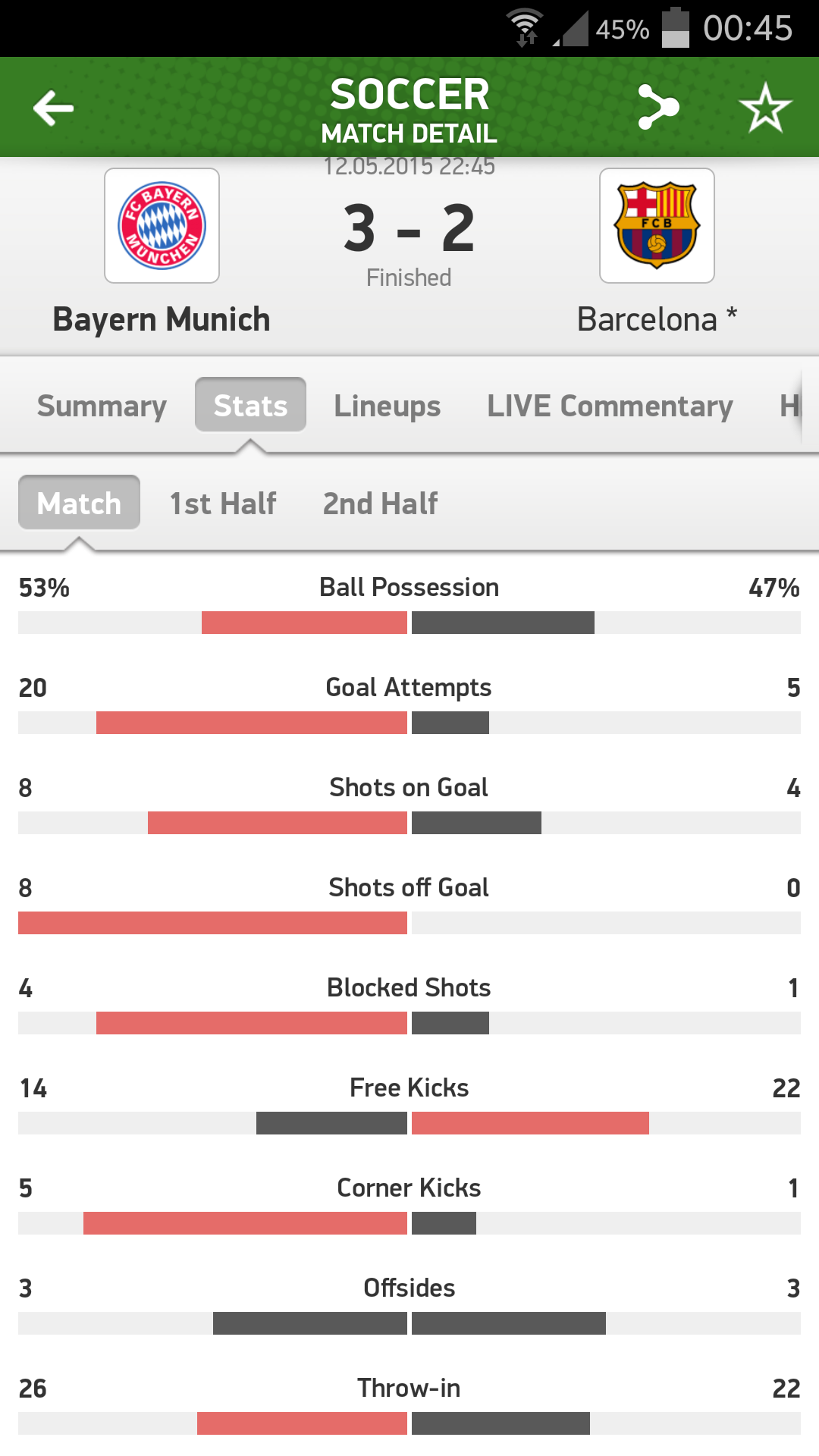
Task: Open Barcelona team crest
Action: 657,226
